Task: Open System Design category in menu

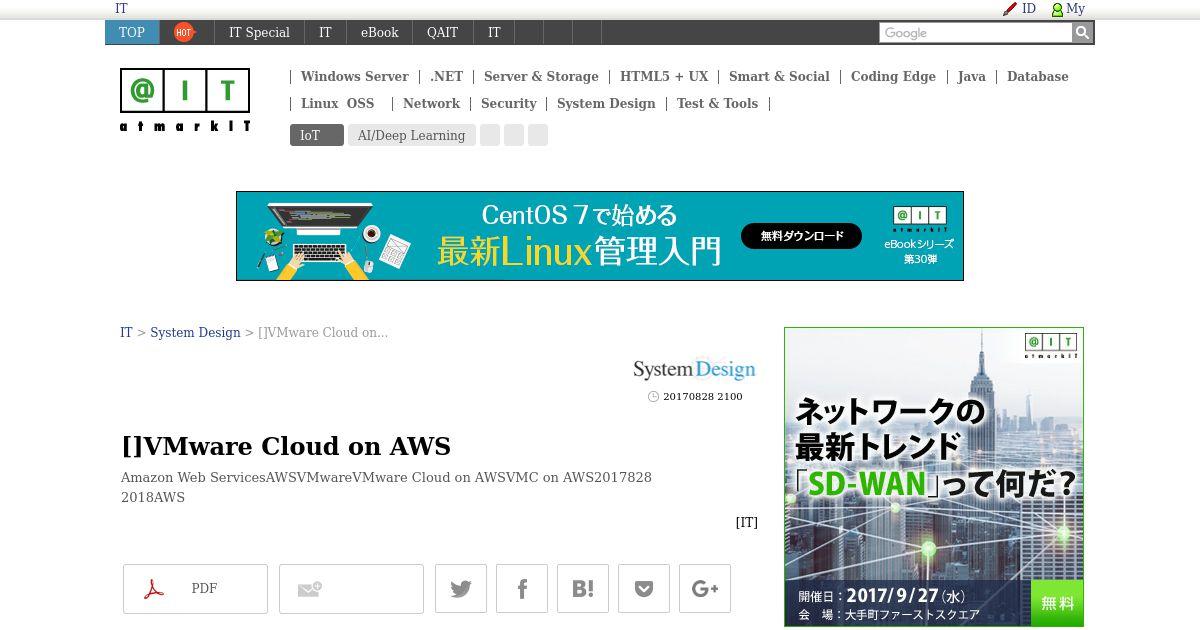Action: pyautogui.click(x=606, y=103)
